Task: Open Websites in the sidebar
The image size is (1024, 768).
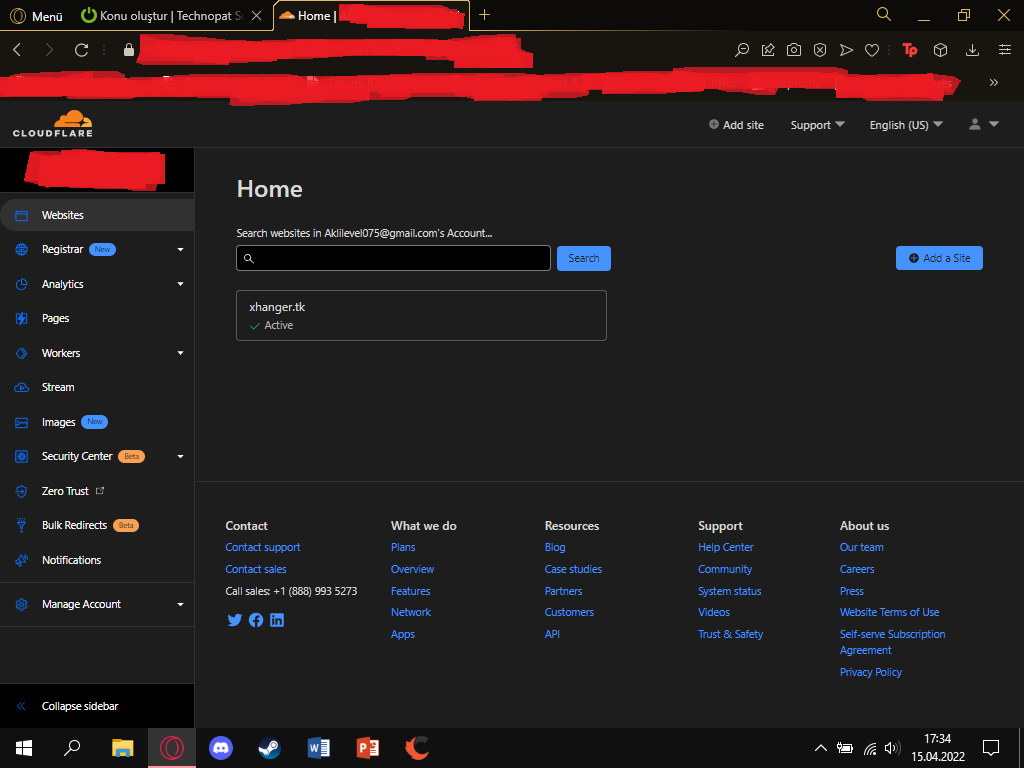Action: tap(97, 215)
